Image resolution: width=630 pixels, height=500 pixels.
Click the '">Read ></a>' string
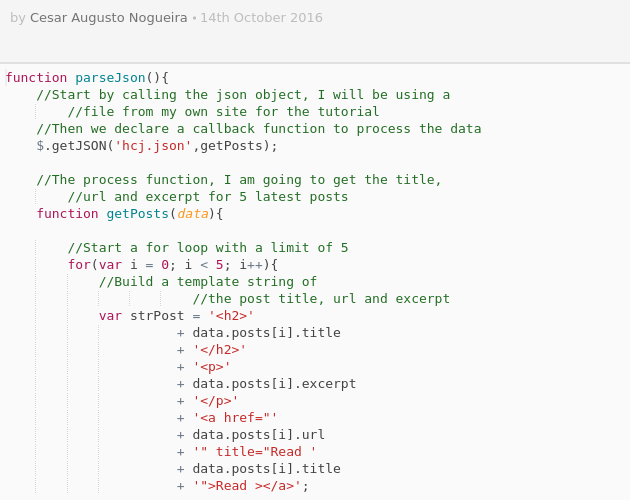point(247,486)
